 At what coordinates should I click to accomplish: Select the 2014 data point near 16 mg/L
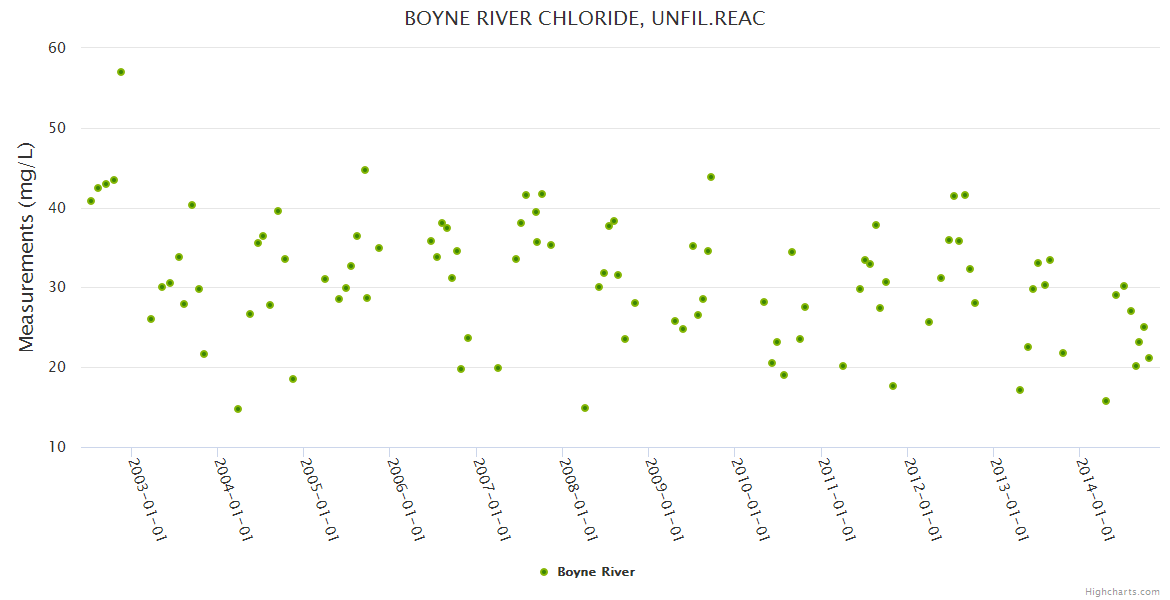pyautogui.click(x=1106, y=401)
